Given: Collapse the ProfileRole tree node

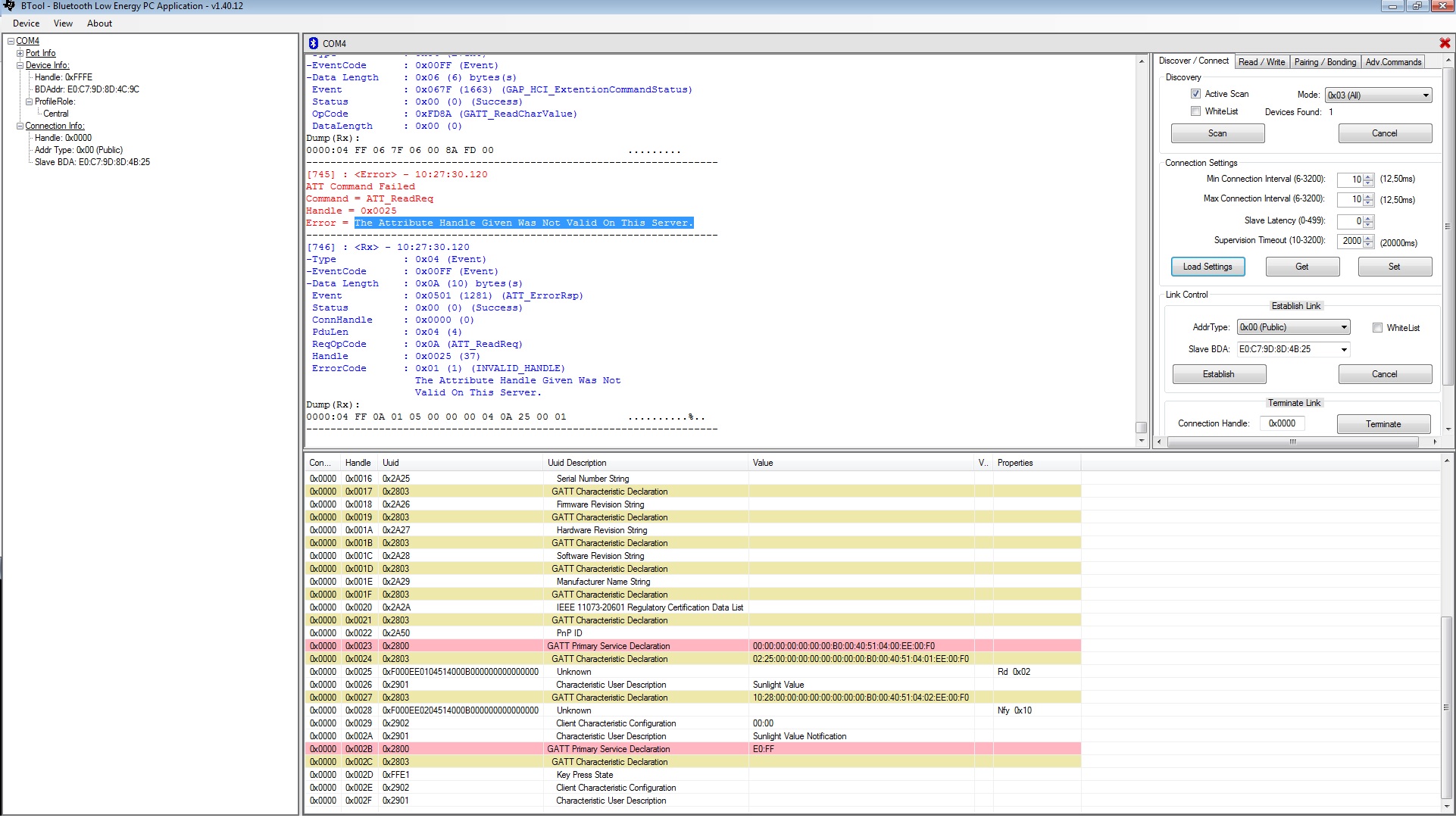Looking at the screenshot, I should (30, 101).
